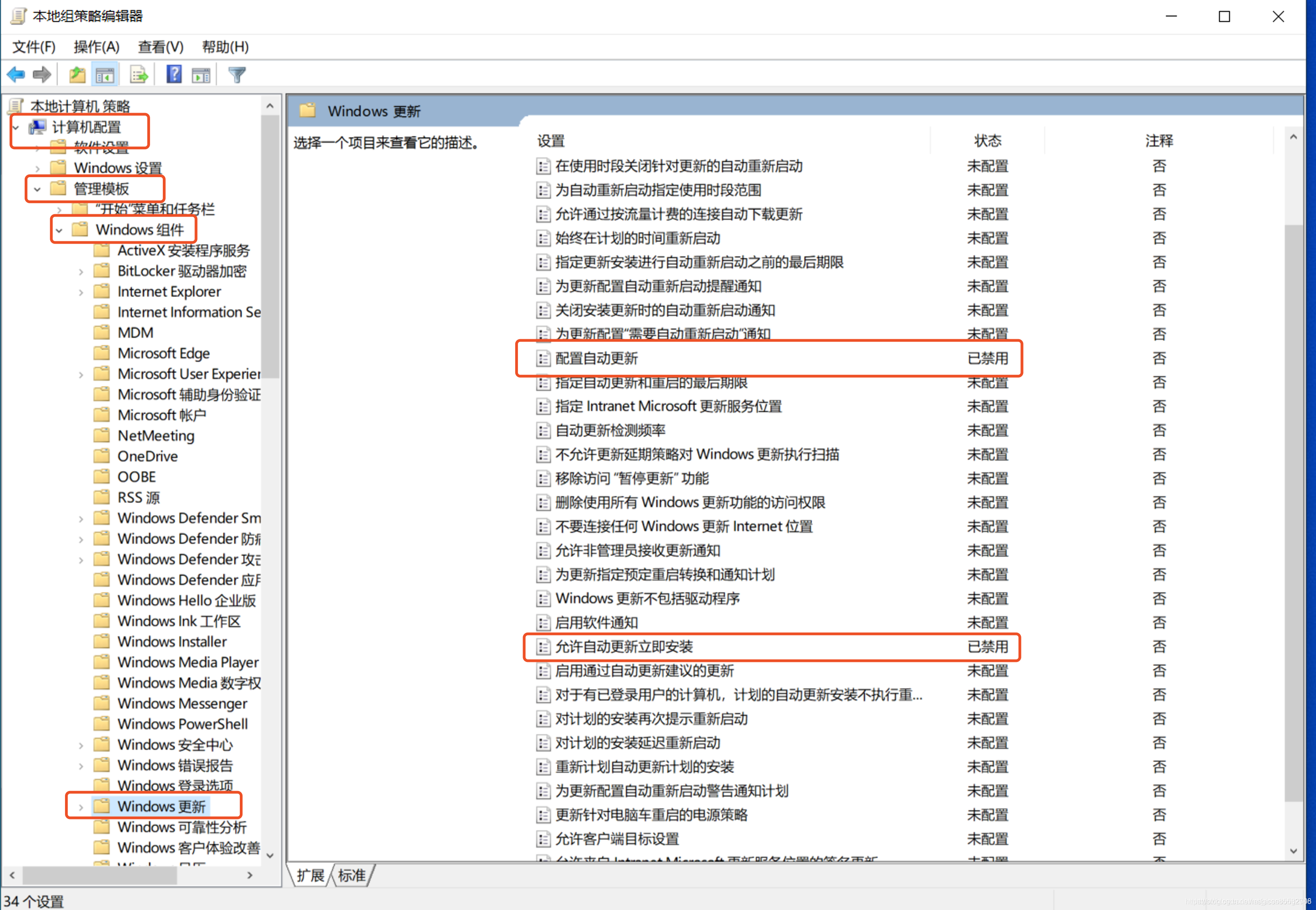This screenshot has width=1316, height=910.
Task: Click the Export list toolbar icon
Action: [139, 75]
